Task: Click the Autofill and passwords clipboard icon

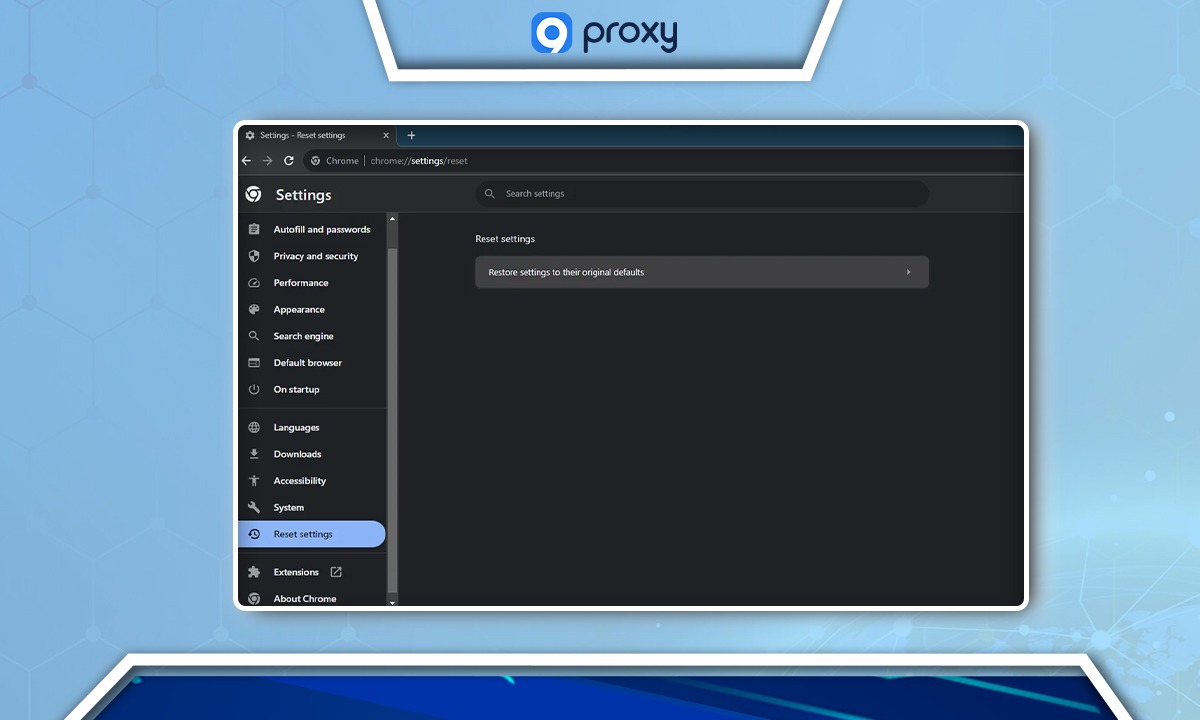Action: click(x=254, y=229)
